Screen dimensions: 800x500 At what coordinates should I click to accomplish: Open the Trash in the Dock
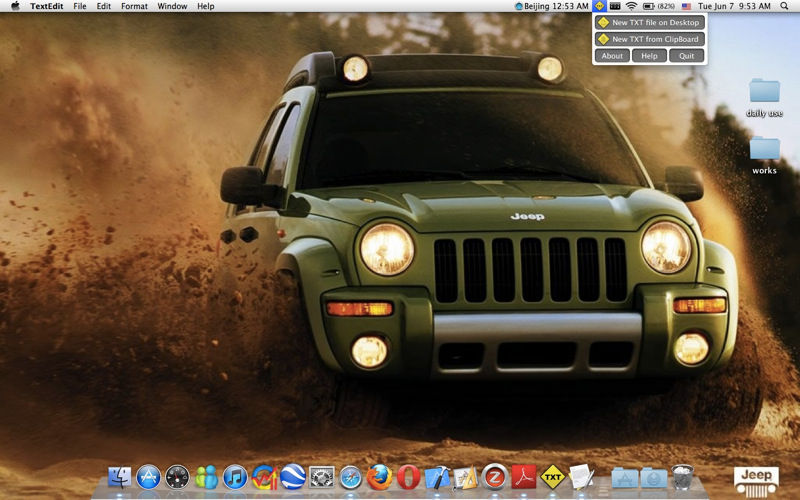click(x=683, y=478)
